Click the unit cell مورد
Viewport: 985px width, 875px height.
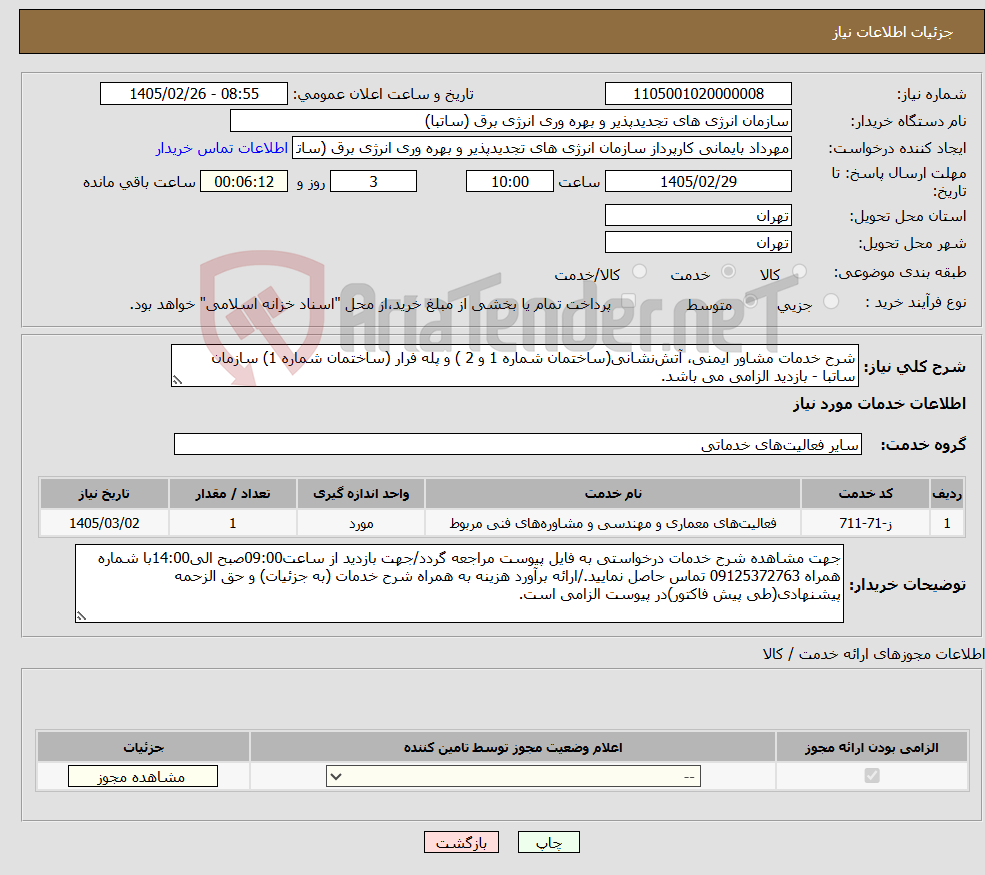[x=361, y=523]
